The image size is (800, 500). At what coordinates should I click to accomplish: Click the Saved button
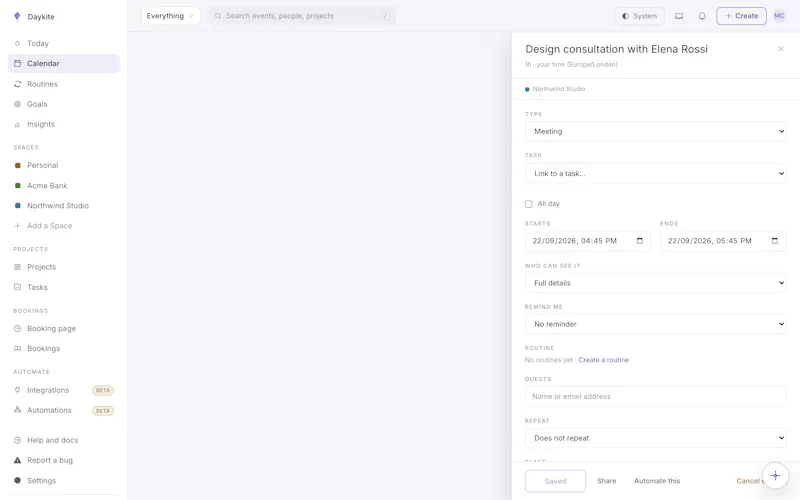[x=555, y=481]
